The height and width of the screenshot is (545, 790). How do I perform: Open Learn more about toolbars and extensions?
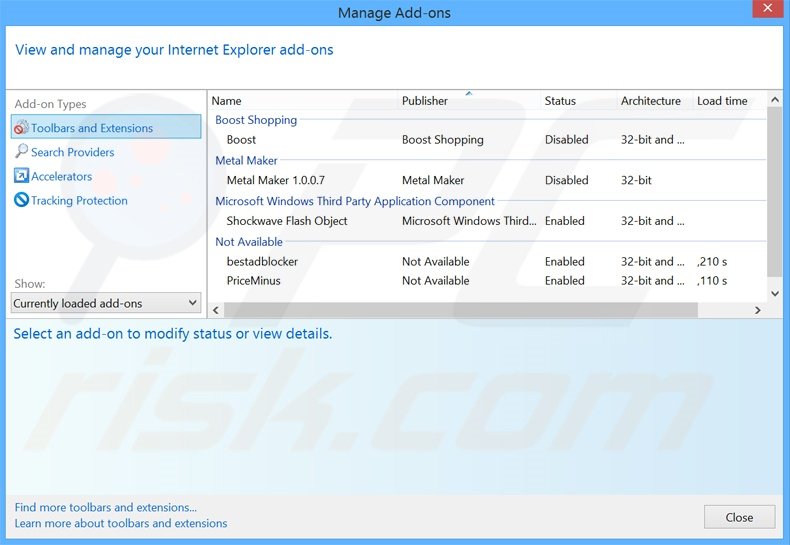(121, 523)
